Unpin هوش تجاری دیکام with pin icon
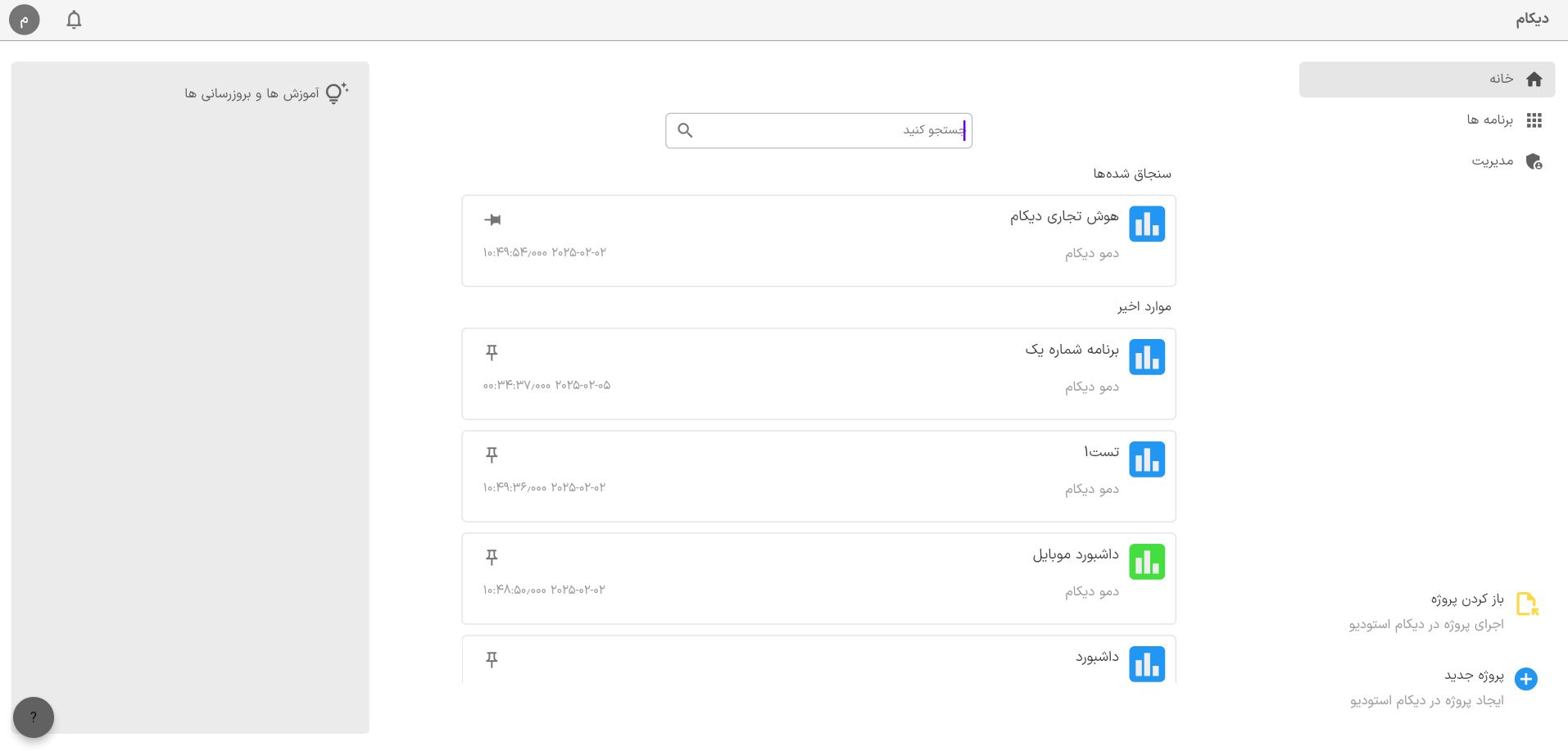Image resolution: width=1568 pixels, height=751 pixels. (492, 219)
